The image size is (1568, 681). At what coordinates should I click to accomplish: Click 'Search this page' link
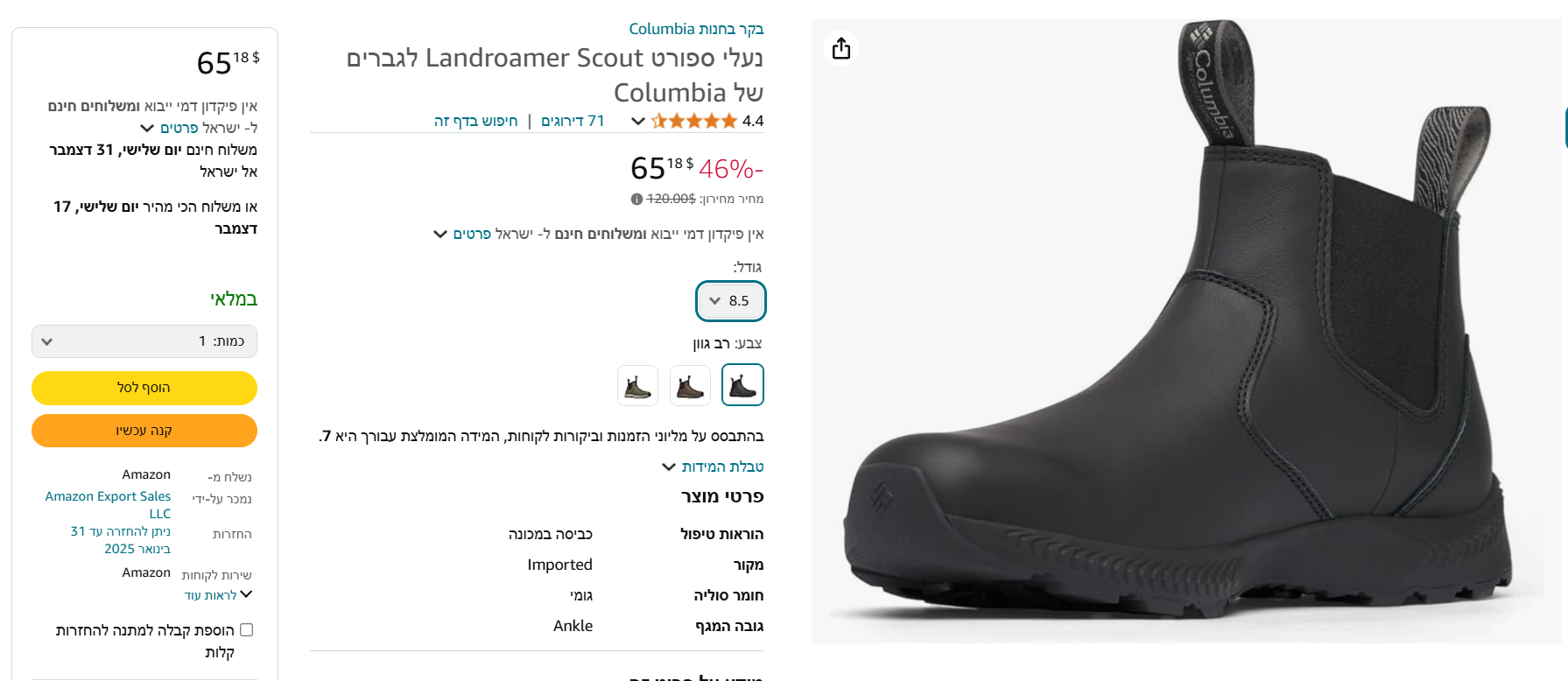(475, 121)
